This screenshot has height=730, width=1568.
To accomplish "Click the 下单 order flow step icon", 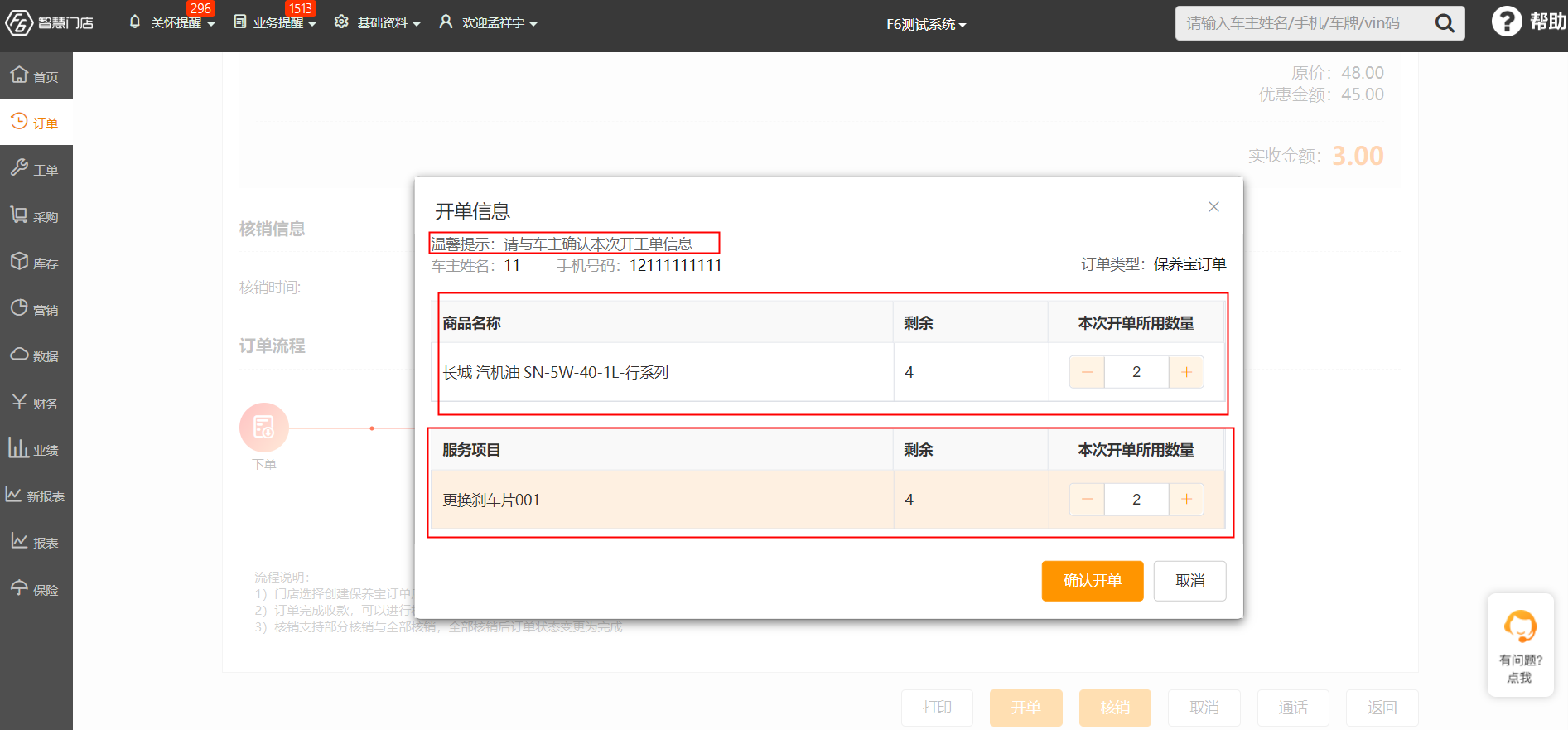I will (264, 428).
